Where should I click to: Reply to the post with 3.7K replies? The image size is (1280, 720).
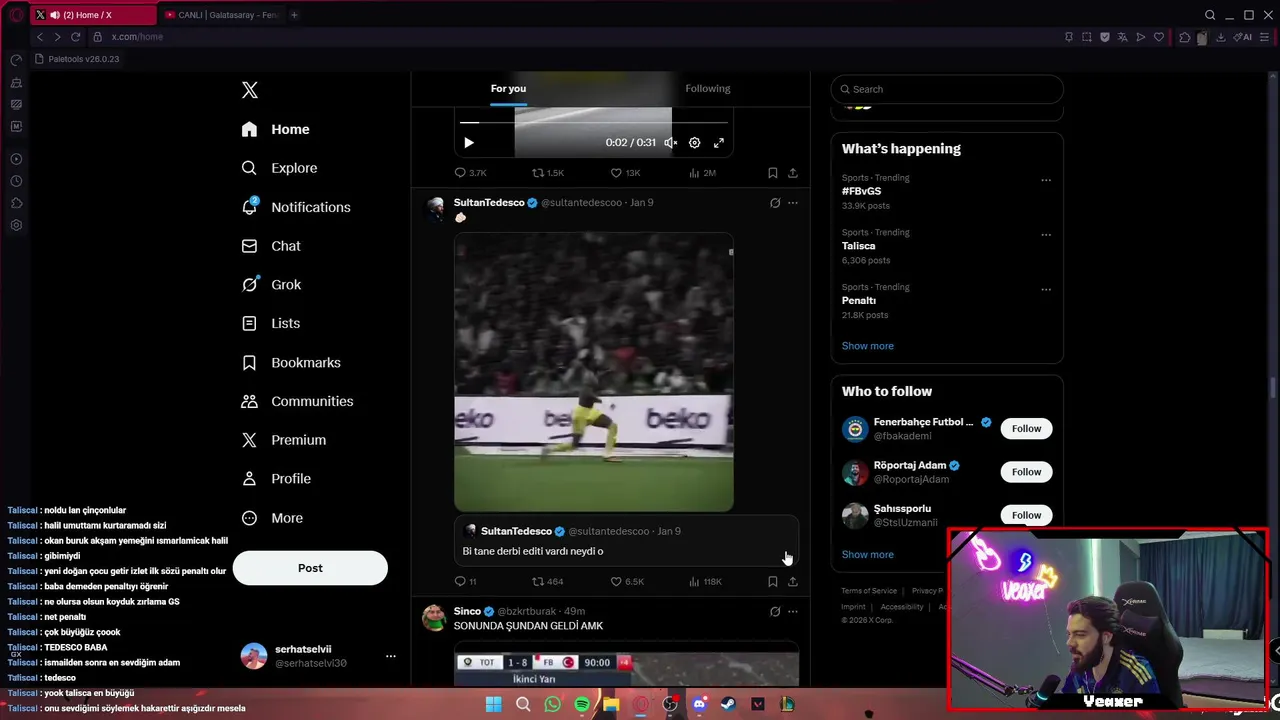470,173
